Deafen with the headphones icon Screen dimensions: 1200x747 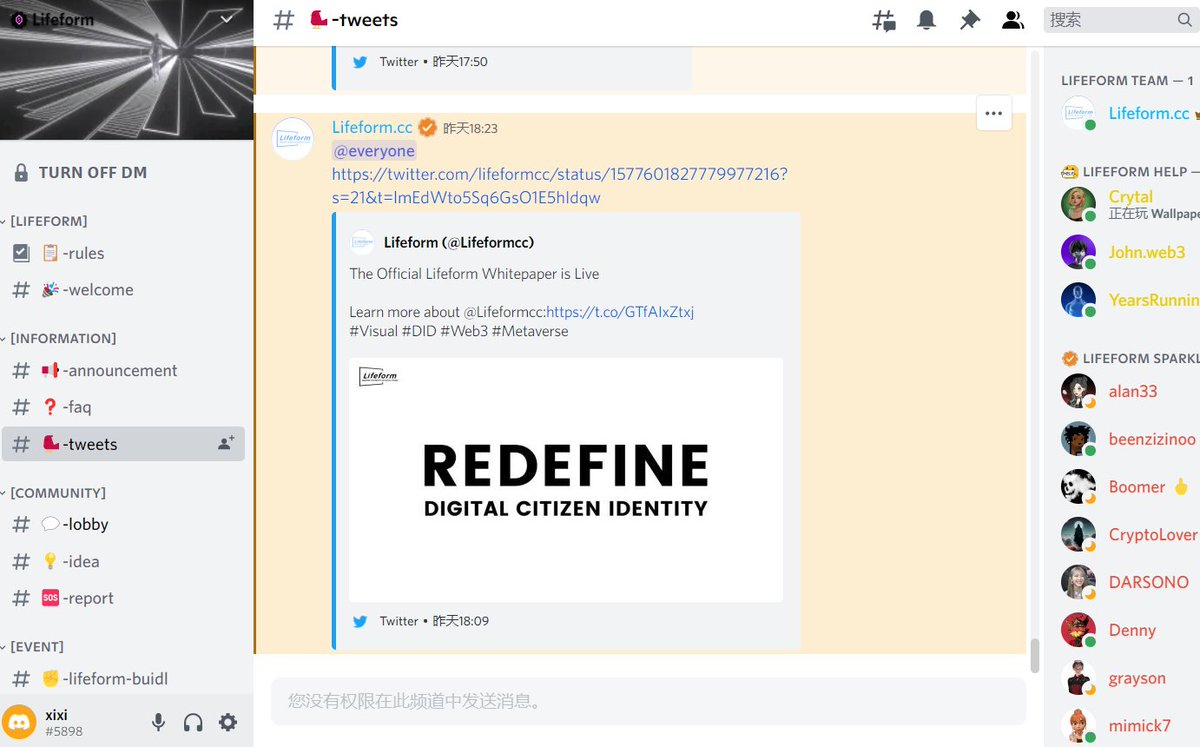tap(193, 722)
